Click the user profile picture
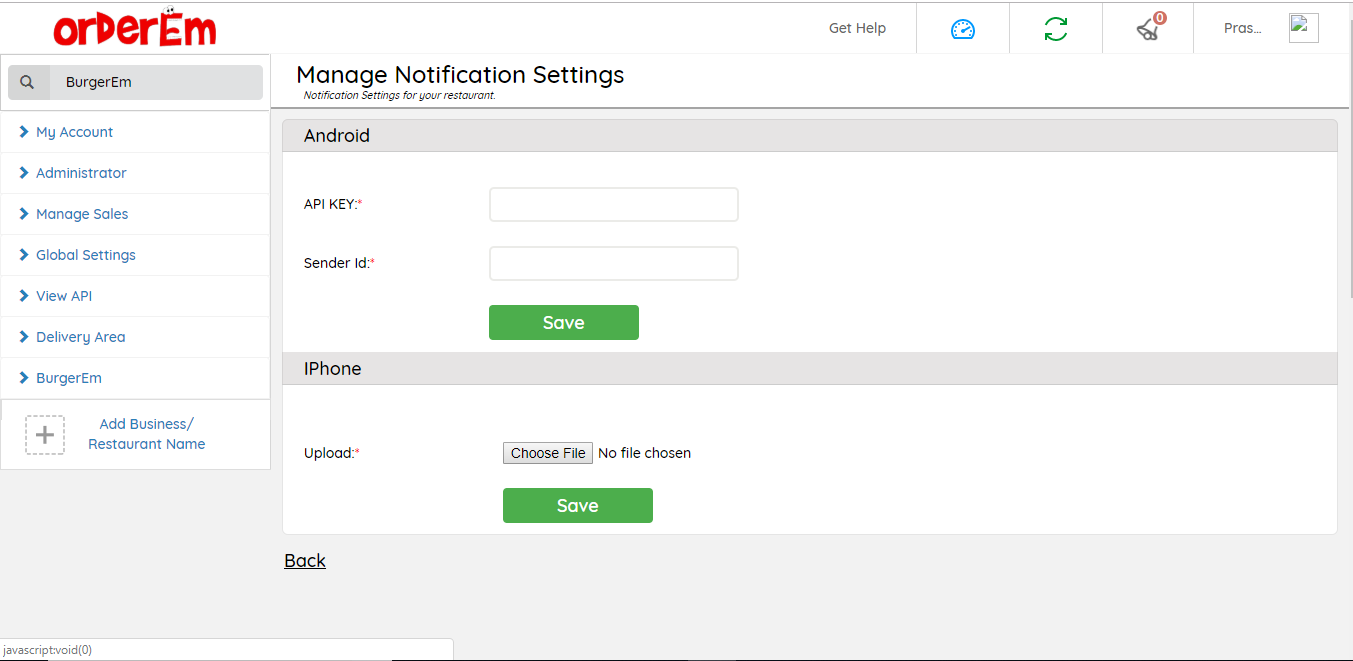This screenshot has height=661, width=1353. coord(1303,28)
